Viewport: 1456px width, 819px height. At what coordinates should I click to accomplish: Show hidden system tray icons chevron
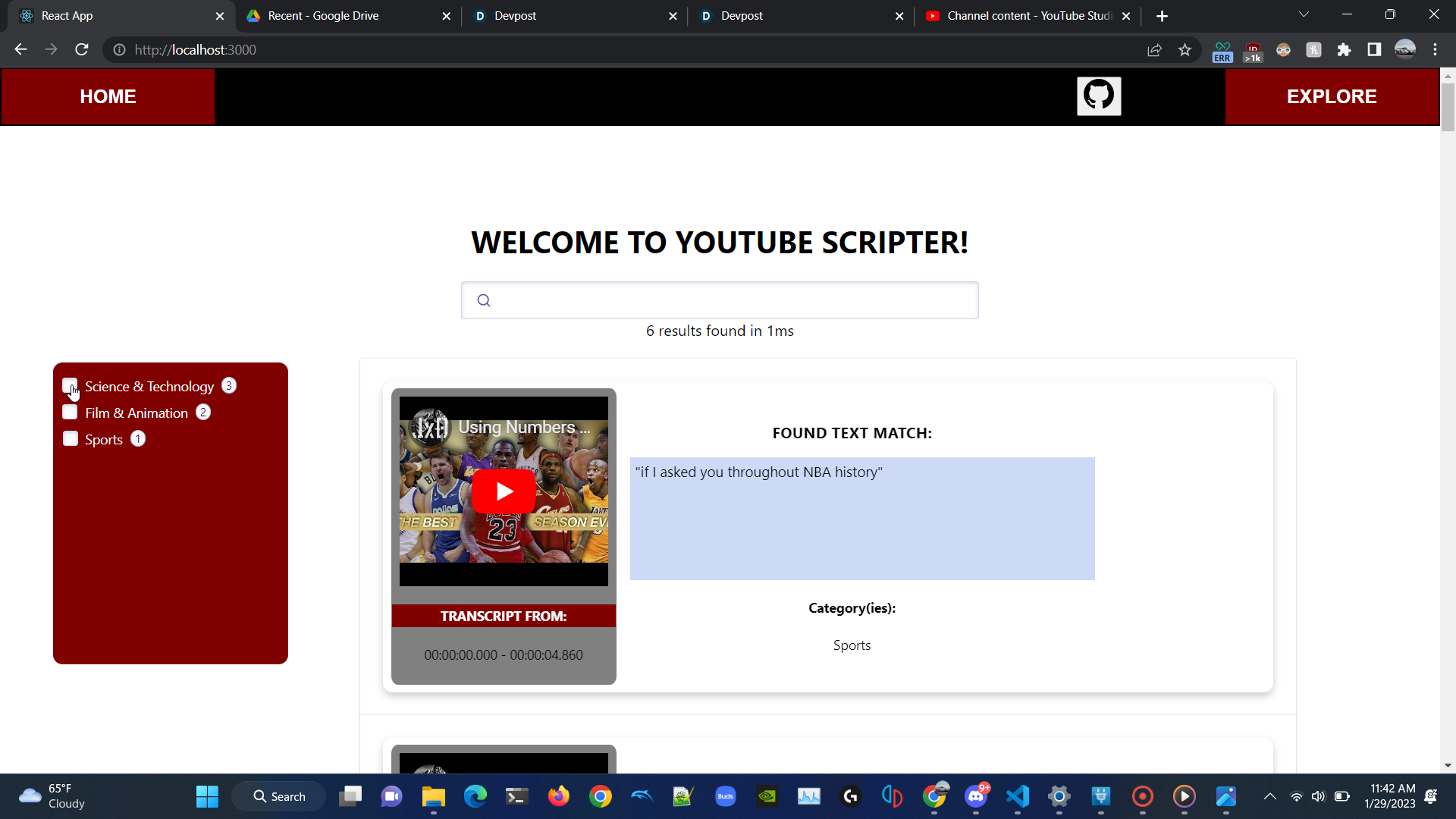[1269, 796]
